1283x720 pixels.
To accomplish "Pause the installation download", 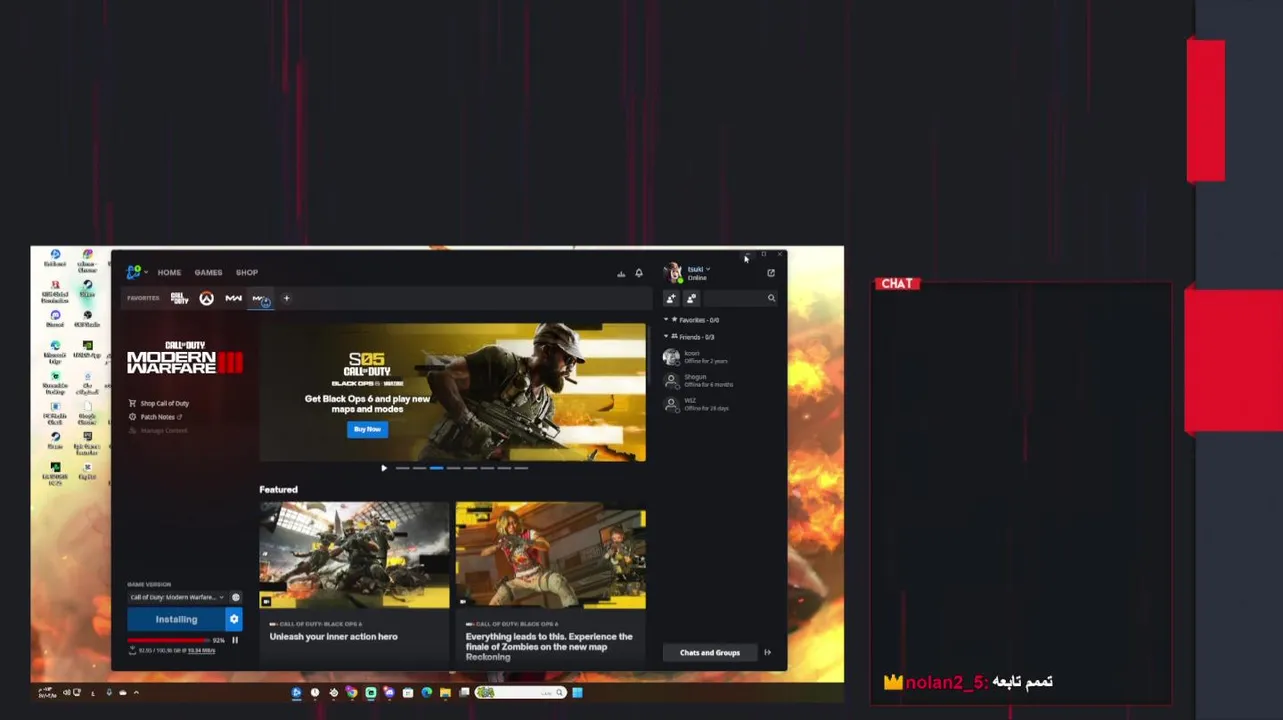I will tap(235, 640).
